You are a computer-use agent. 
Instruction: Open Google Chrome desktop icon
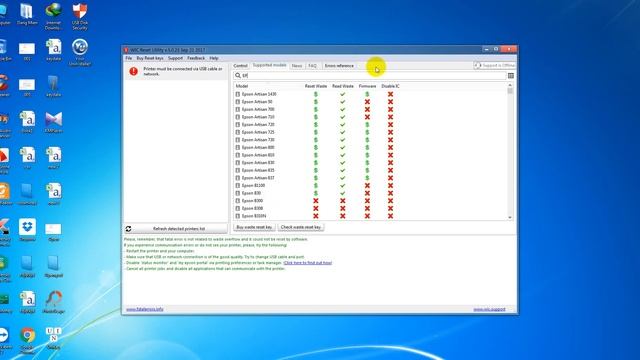coord(27,339)
